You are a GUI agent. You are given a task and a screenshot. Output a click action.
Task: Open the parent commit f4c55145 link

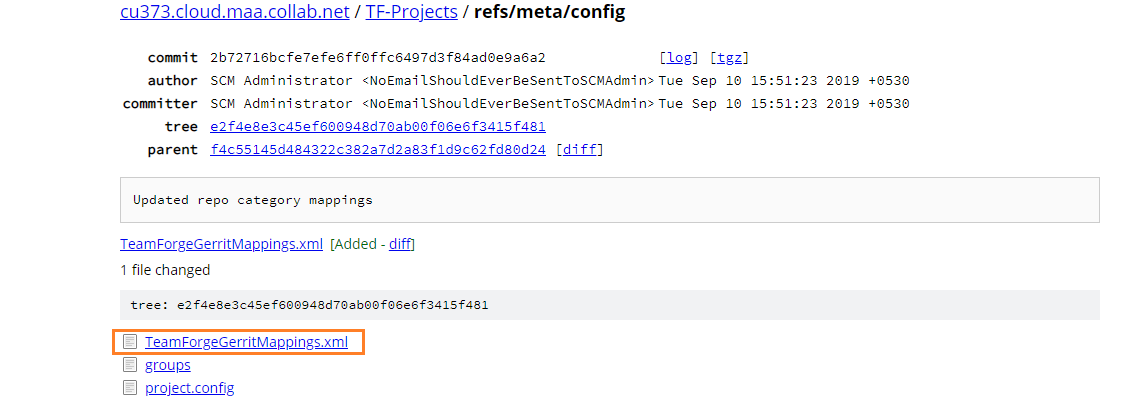click(x=377, y=150)
